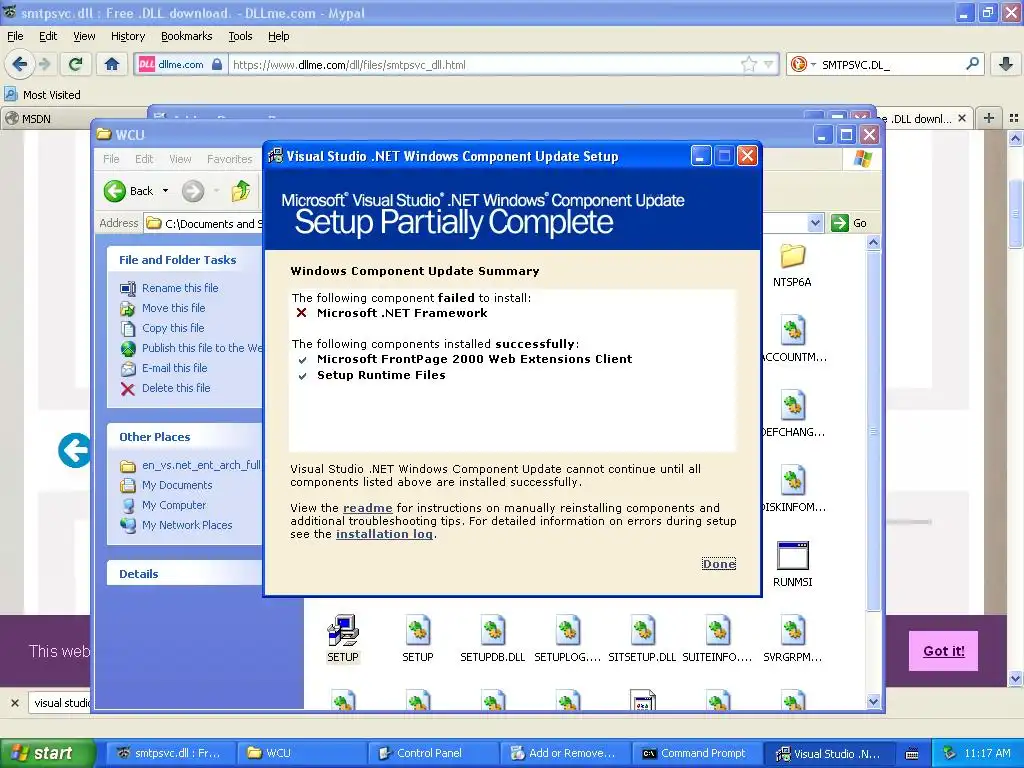Open My Documents in Other Places

coord(177,485)
